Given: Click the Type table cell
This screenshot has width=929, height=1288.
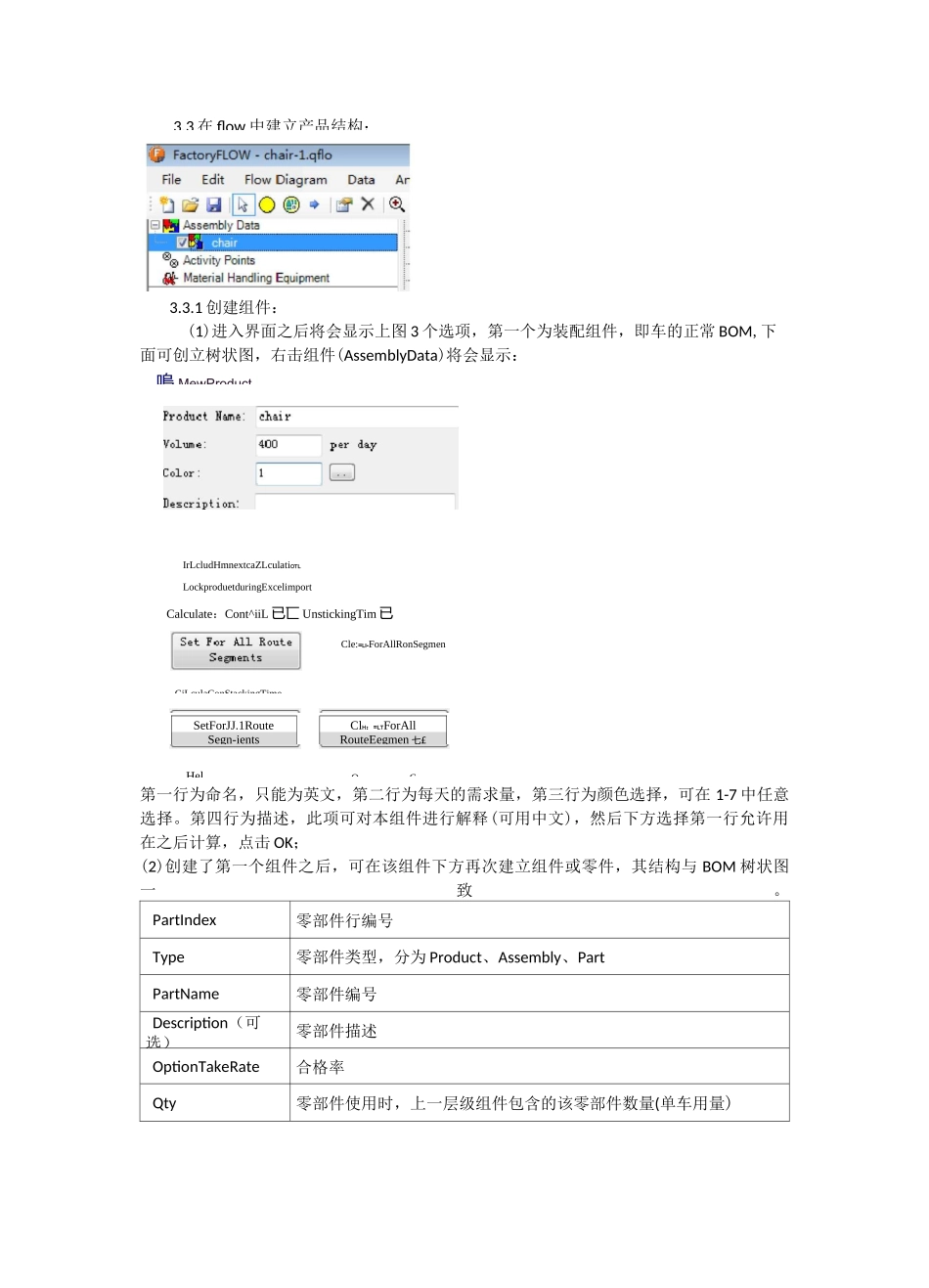Looking at the screenshot, I should point(215,957).
